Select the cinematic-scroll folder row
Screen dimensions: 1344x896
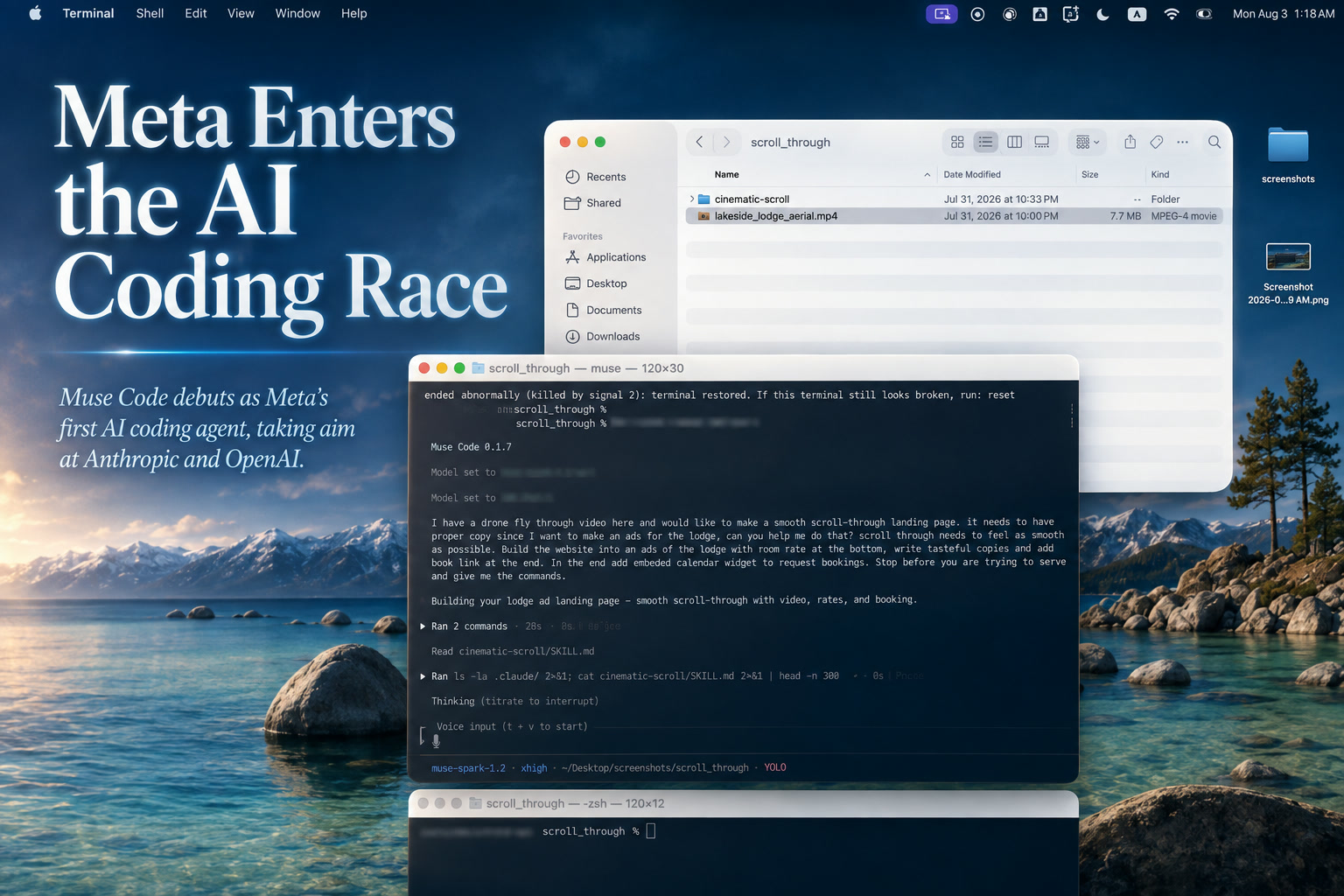click(x=954, y=199)
